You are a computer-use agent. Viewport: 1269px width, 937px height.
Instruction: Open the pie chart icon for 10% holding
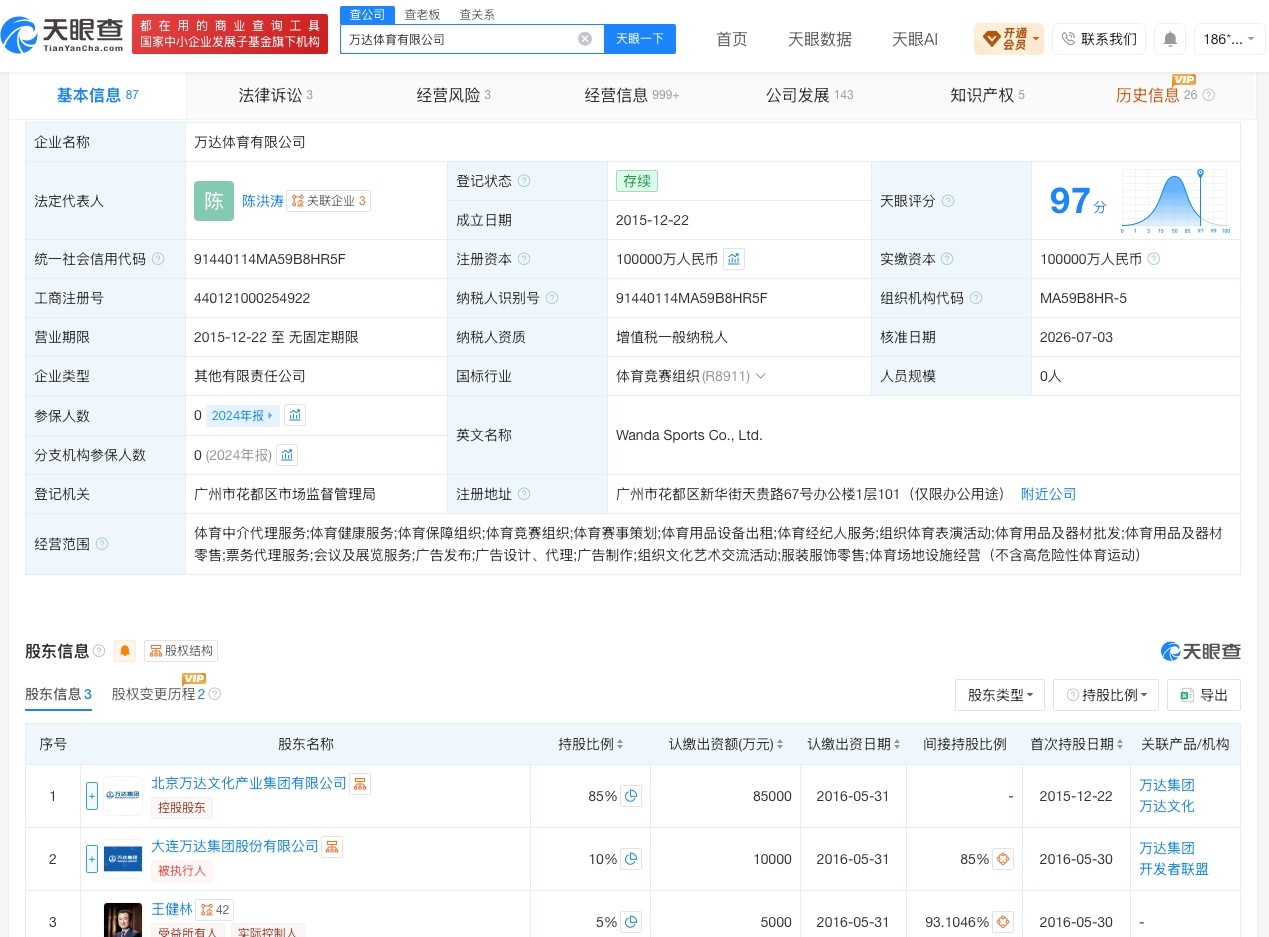point(630,859)
